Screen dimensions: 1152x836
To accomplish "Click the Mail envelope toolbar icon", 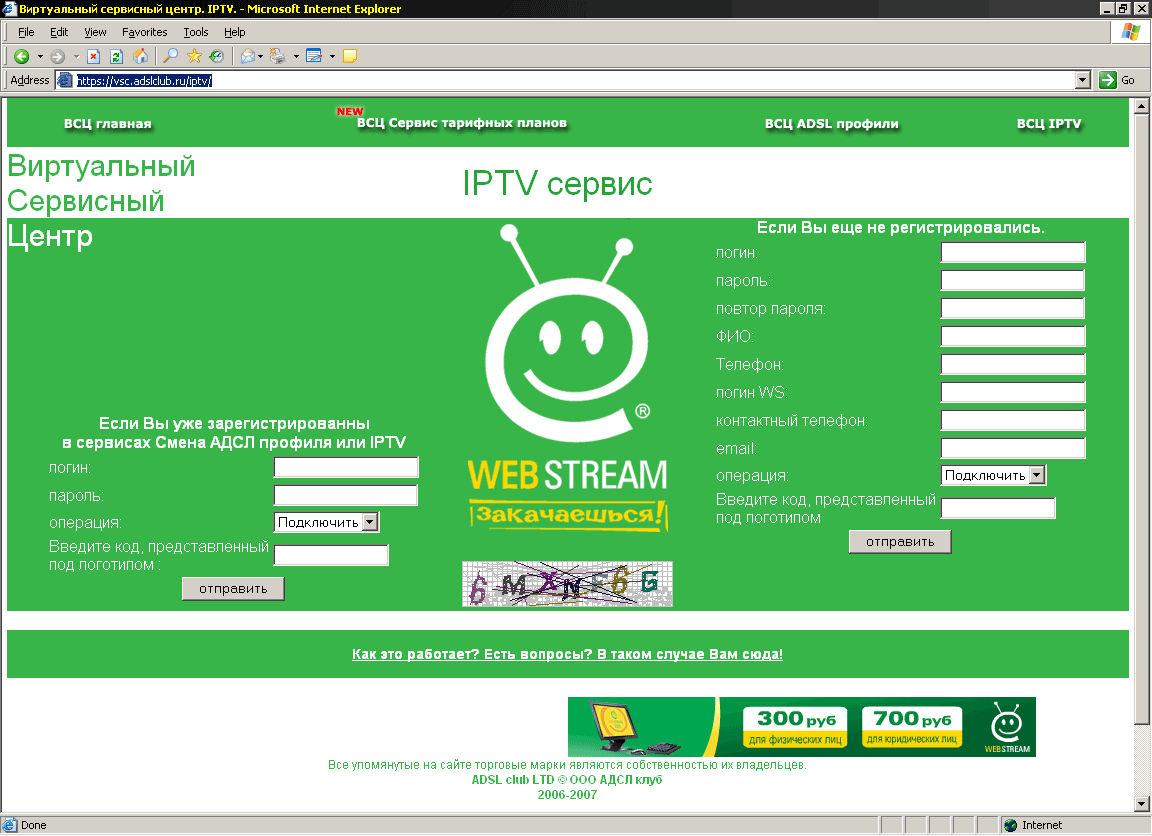I will tap(248, 57).
